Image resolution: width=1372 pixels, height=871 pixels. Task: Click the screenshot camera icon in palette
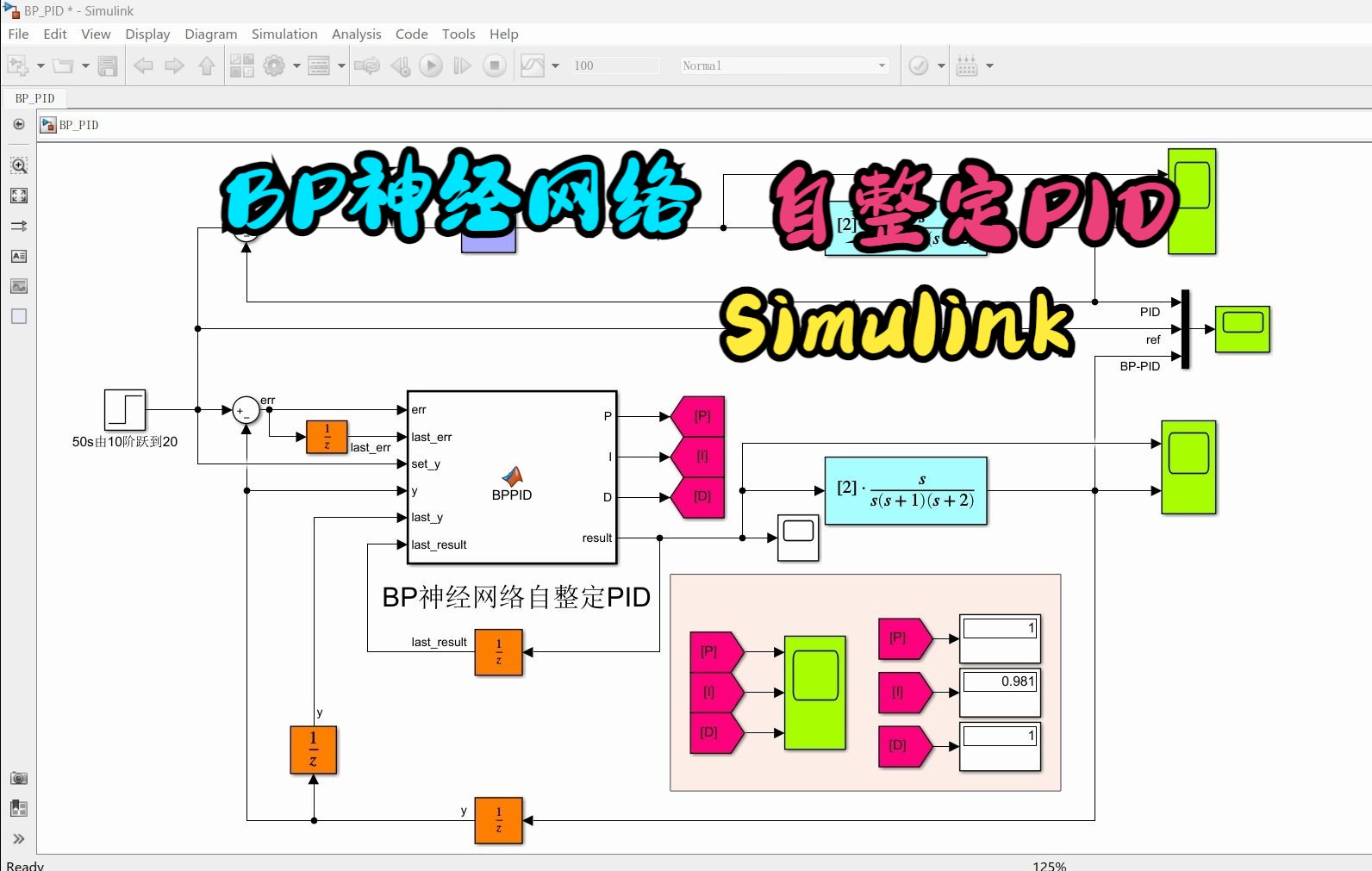[19, 778]
